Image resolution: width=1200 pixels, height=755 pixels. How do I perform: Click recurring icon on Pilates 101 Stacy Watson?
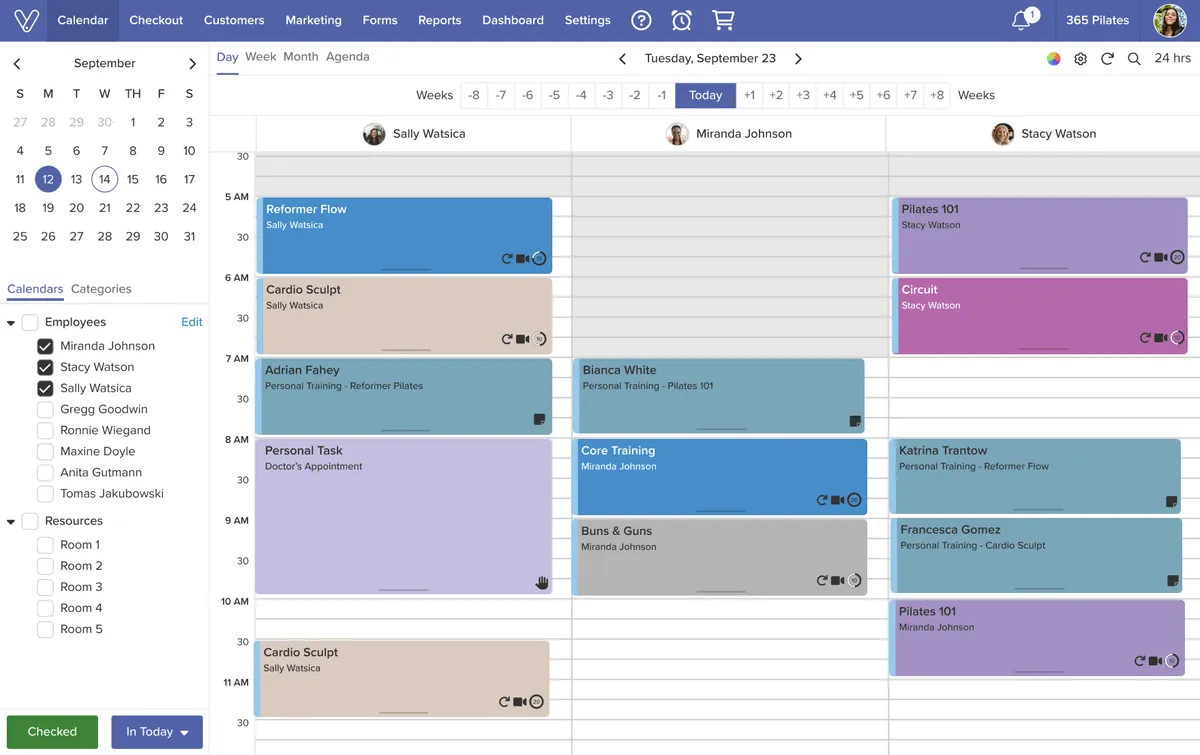[x=1145, y=257]
